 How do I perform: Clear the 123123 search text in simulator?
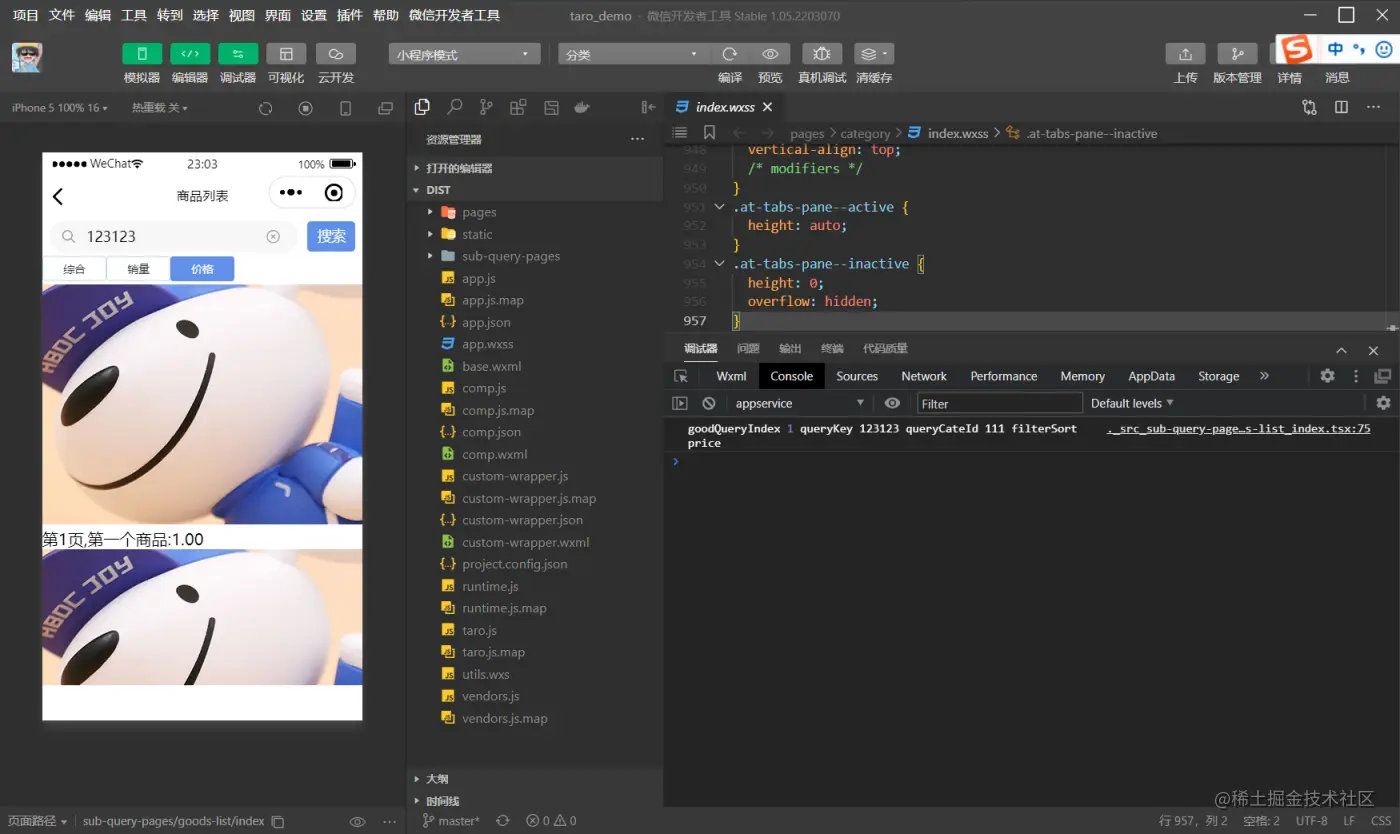click(x=273, y=236)
